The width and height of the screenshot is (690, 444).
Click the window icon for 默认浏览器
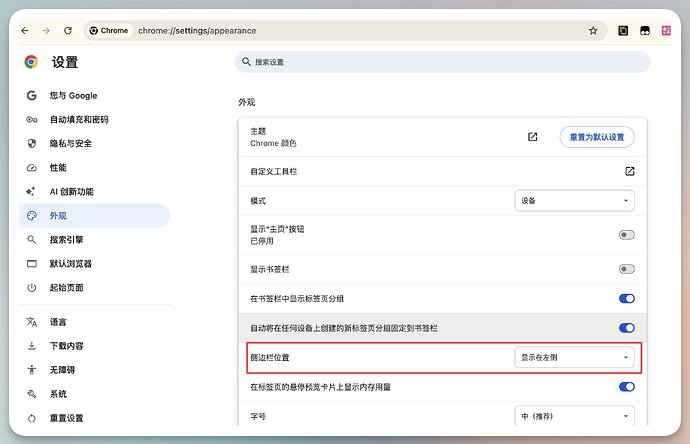32,264
